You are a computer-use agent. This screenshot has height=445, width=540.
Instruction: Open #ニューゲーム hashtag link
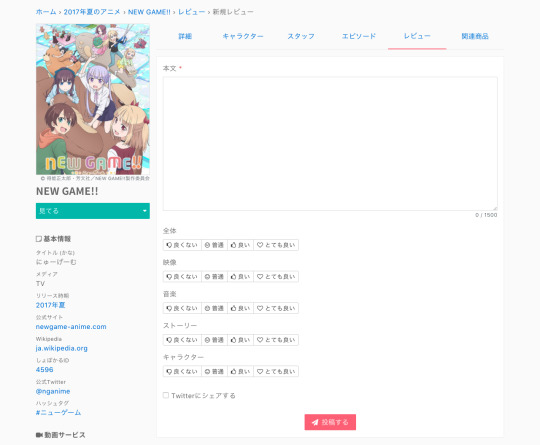(x=59, y=412)
